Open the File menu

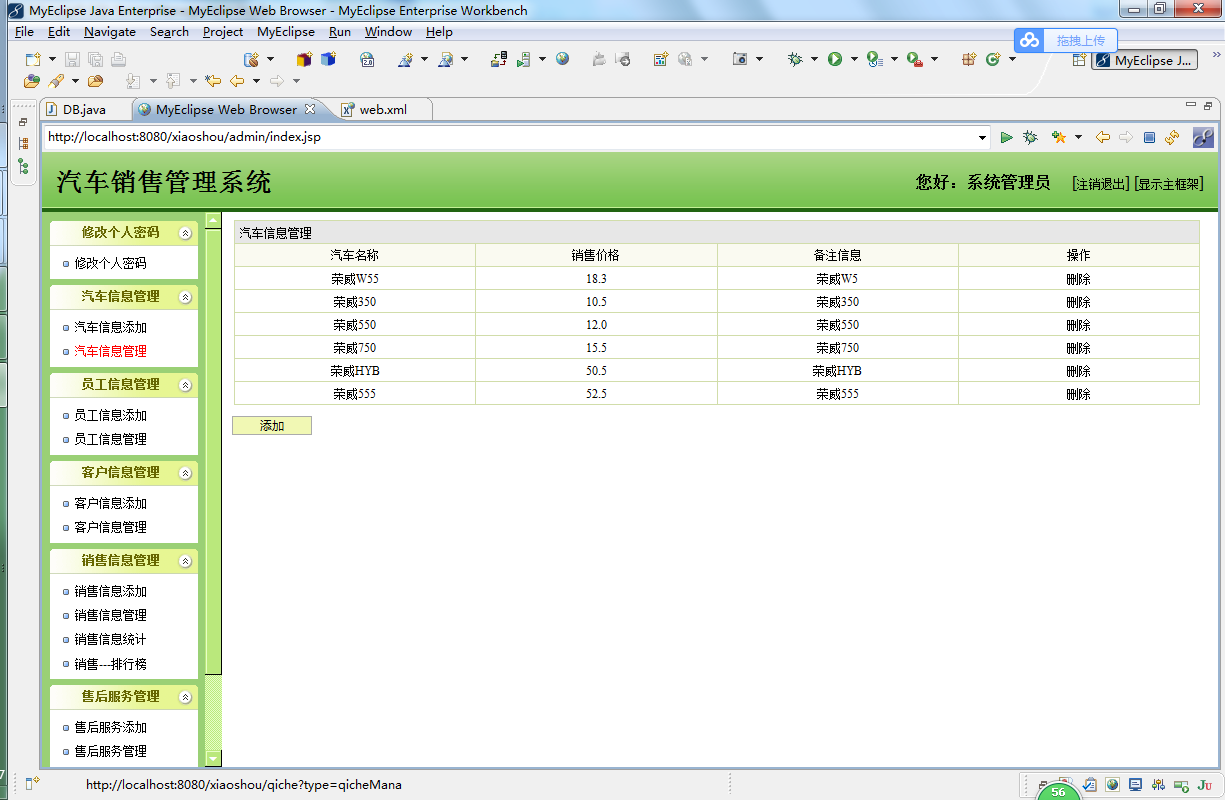pyautogui.click(x=24, y=32)
